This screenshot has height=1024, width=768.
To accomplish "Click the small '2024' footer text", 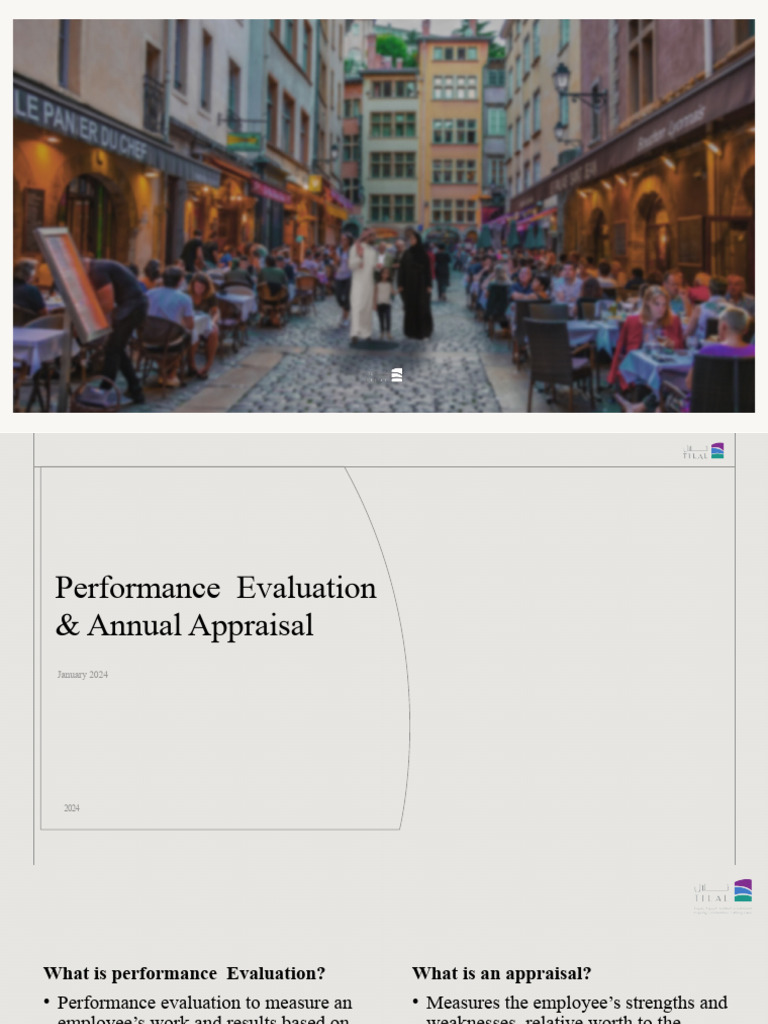I will [x=72, y=808].
